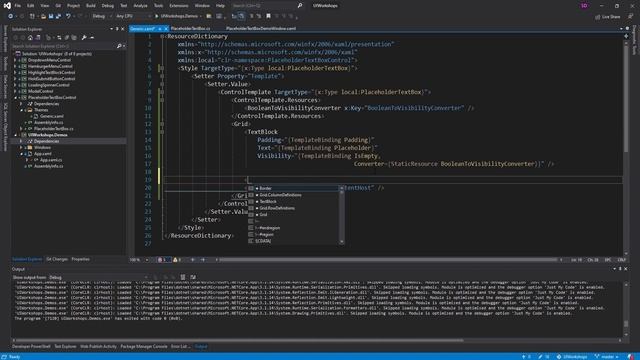The width and height of the screenshot is (640, 360).
Task: Switch to PlaceholderTextBox.cs tab
Action: click(190, 29)
